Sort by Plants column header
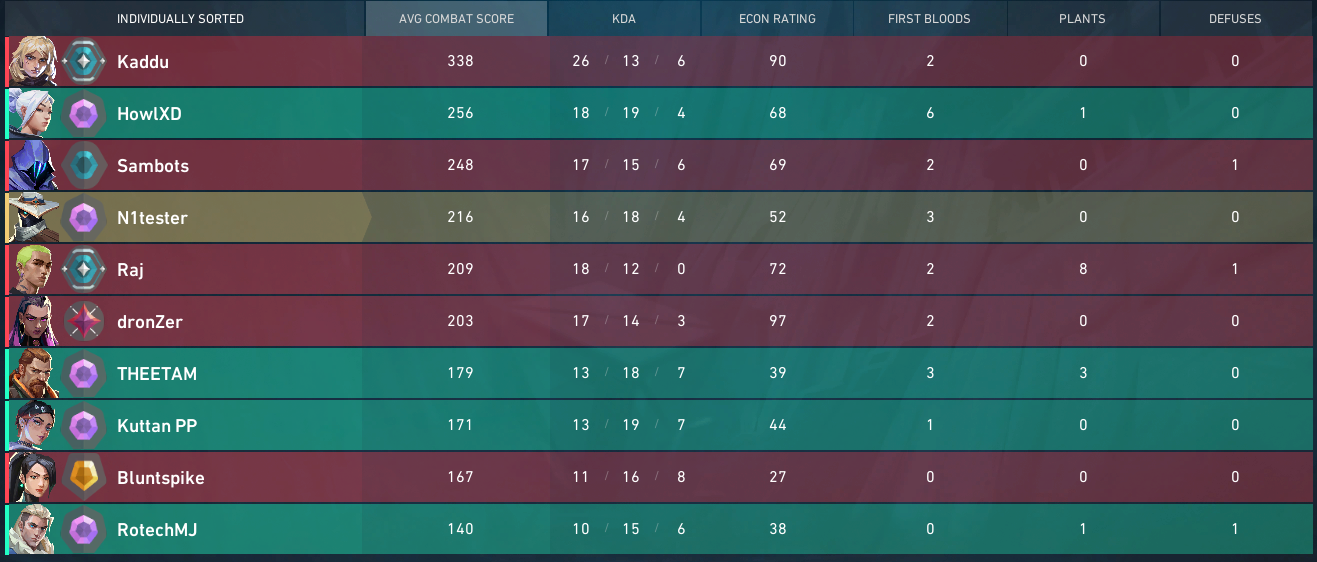This screenshot has height=562, width=1317. point(1083,18)
